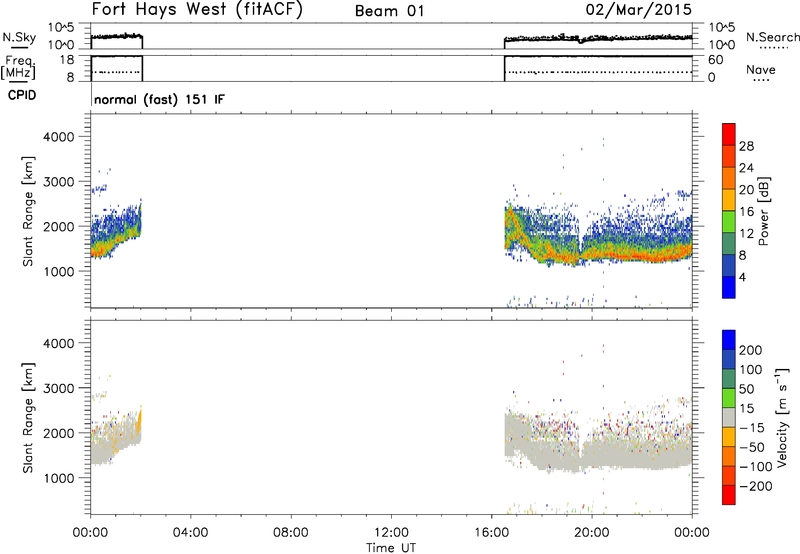This screenshot has width=800, height=554.
Task: Click the 'Freq. [MHz]' axis label
Action: click(20, 68)
